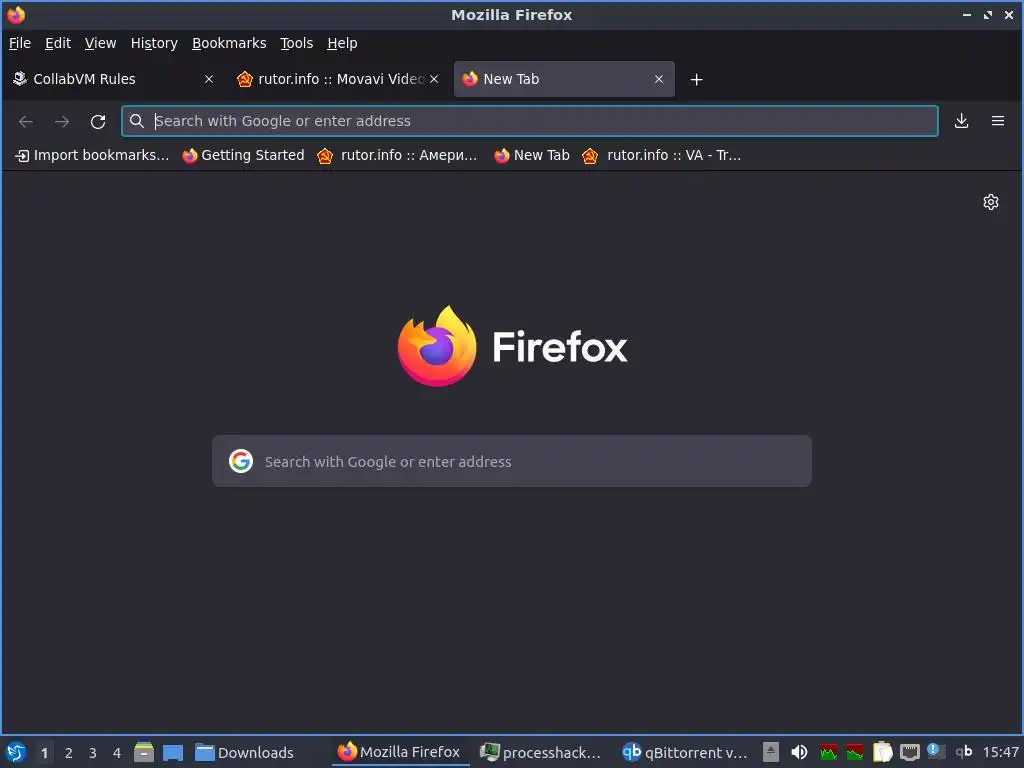The image size is (1024, 768).
Task: Open the Downloads toolbar panel
Action: click(x=961, y=121)
